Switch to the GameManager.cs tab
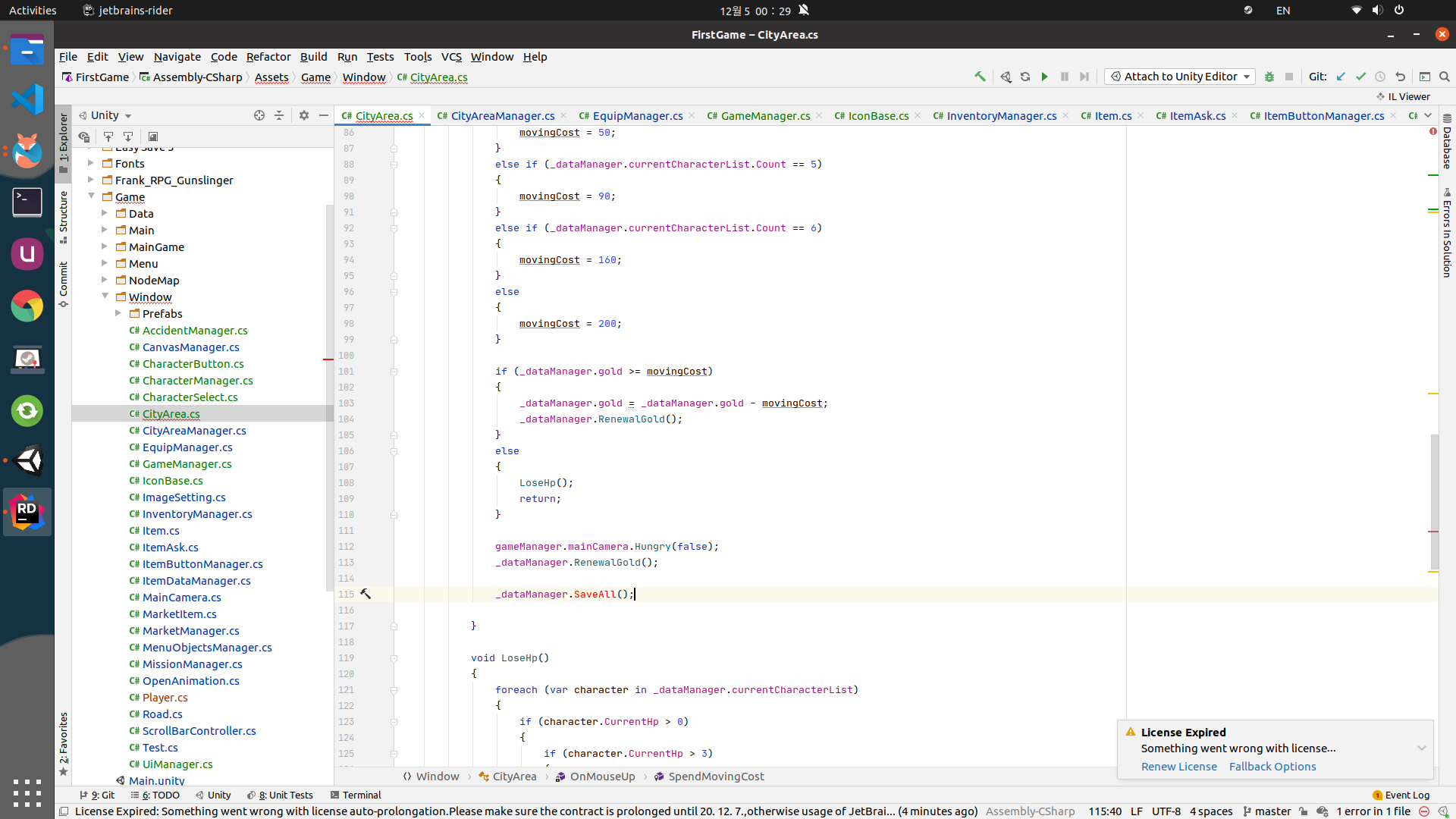The height and width of the screenshot is (819, 1456). click(x=764, y=115)
